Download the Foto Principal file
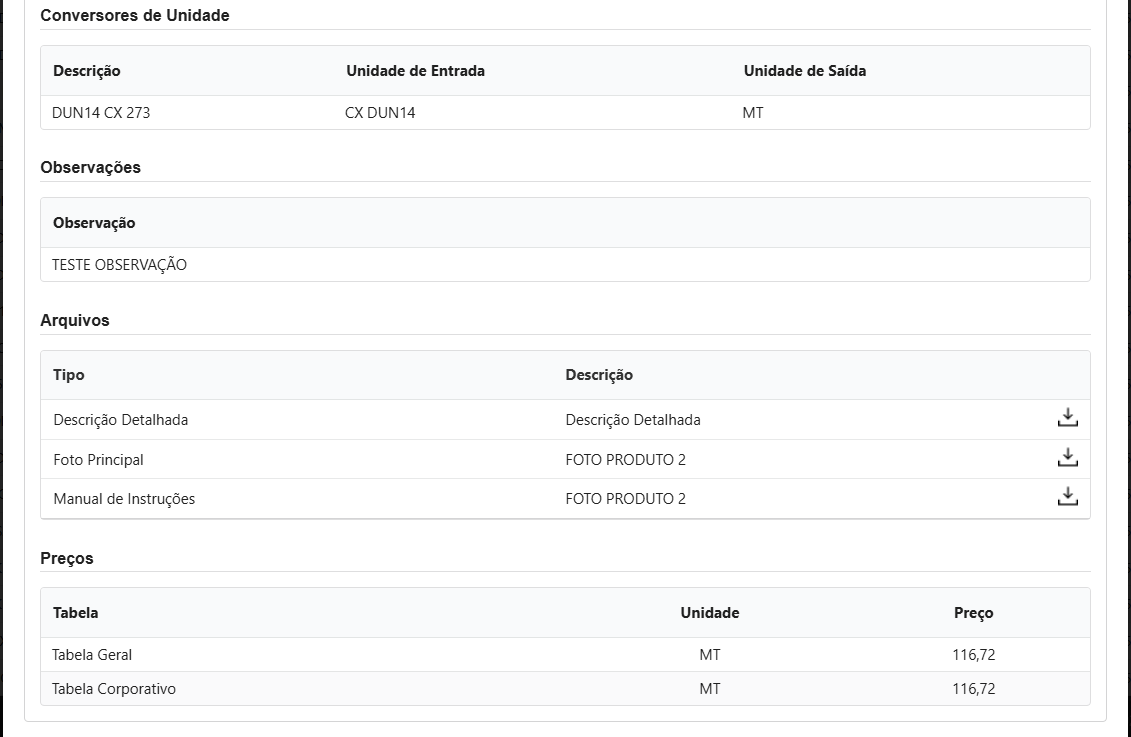1131x737 pixels. pyautogui.click(x=1067, y=458)
